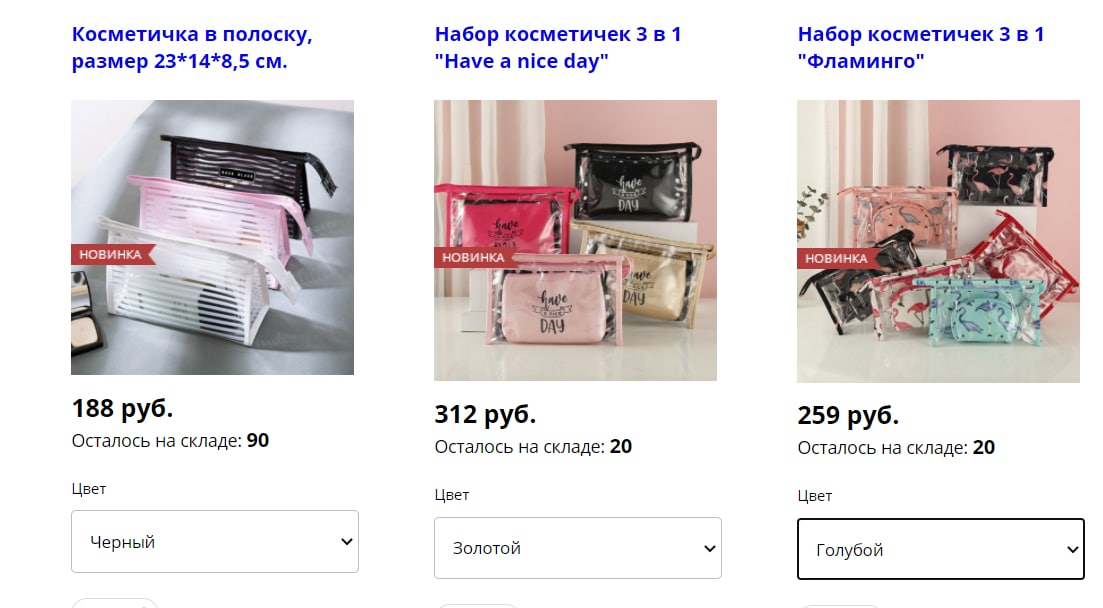The height and width of the screenshot is (608, 1103).
Task: Click the "Have a nice day" set photo
Action: (x=575, y=240)
